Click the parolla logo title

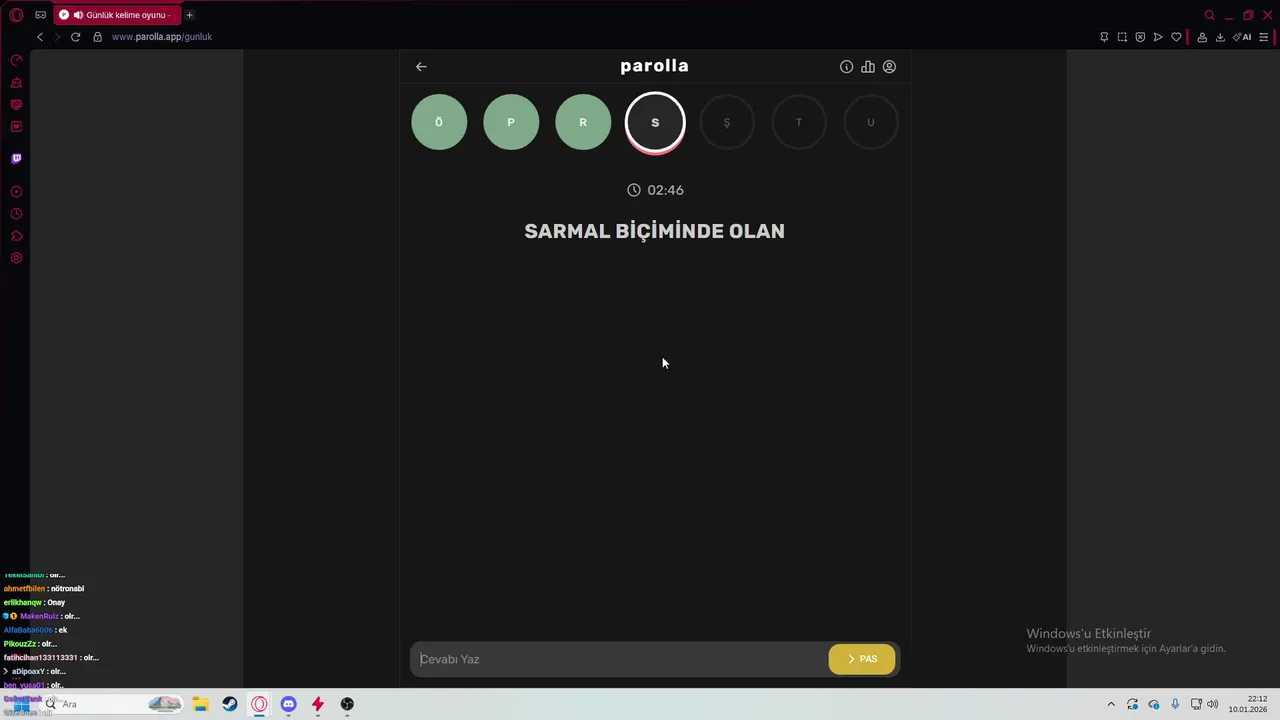(654, 66)
